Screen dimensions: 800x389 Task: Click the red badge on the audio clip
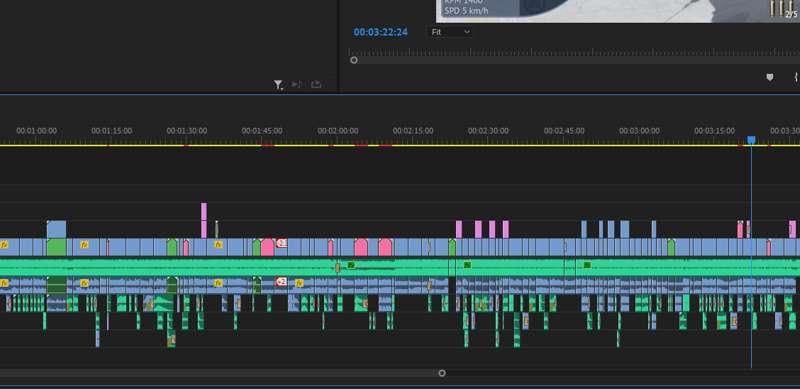pyautogui.click(x=281, y=282)
